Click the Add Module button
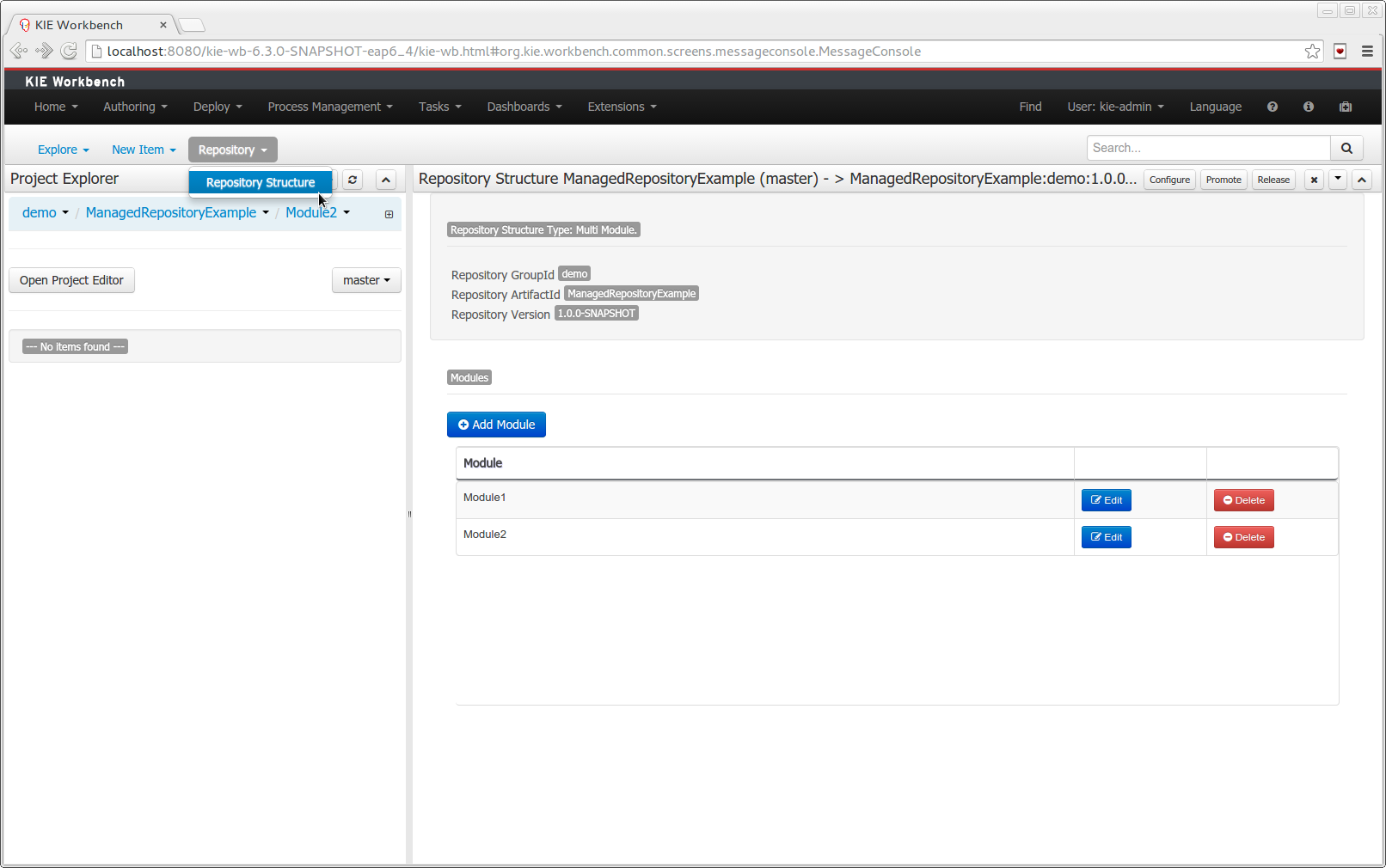This screenshot has width=1386, height=868. pos(496,425)
